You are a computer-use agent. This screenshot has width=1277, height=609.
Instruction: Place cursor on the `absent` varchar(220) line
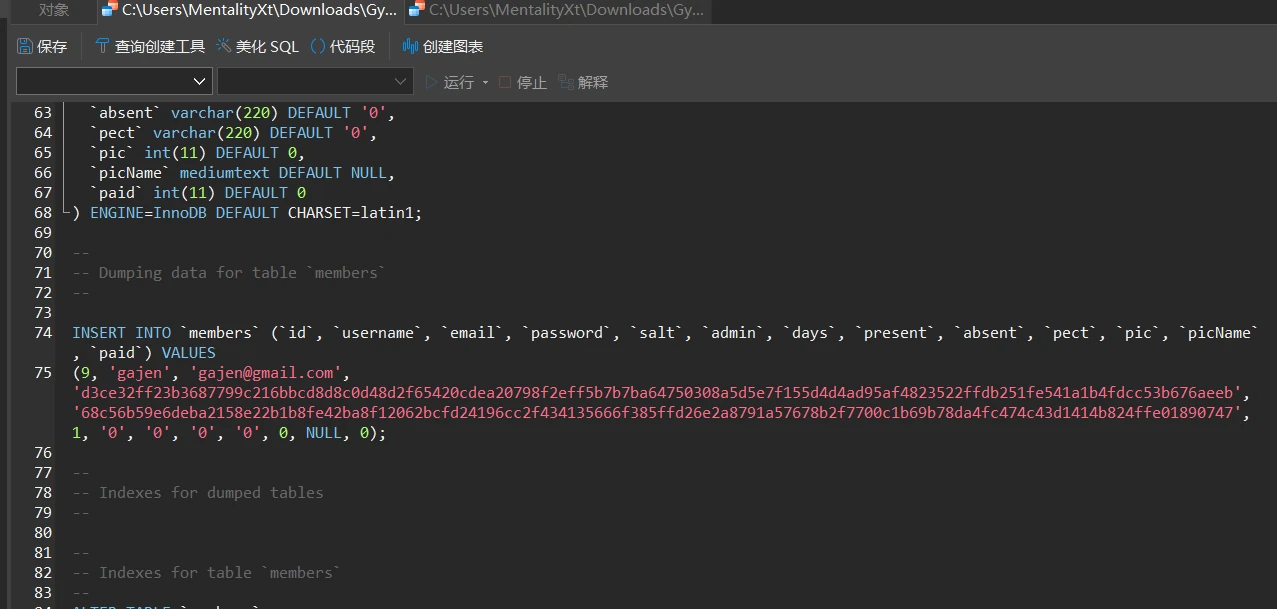click(242, 113)
